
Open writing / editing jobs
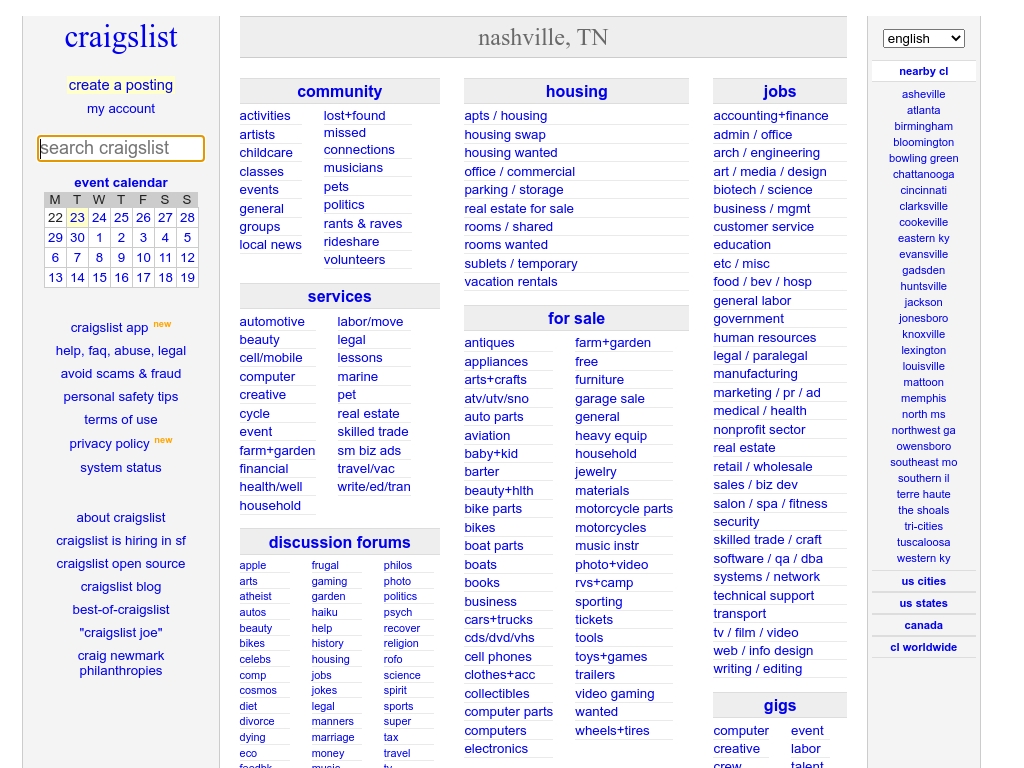tap(758, 669)
